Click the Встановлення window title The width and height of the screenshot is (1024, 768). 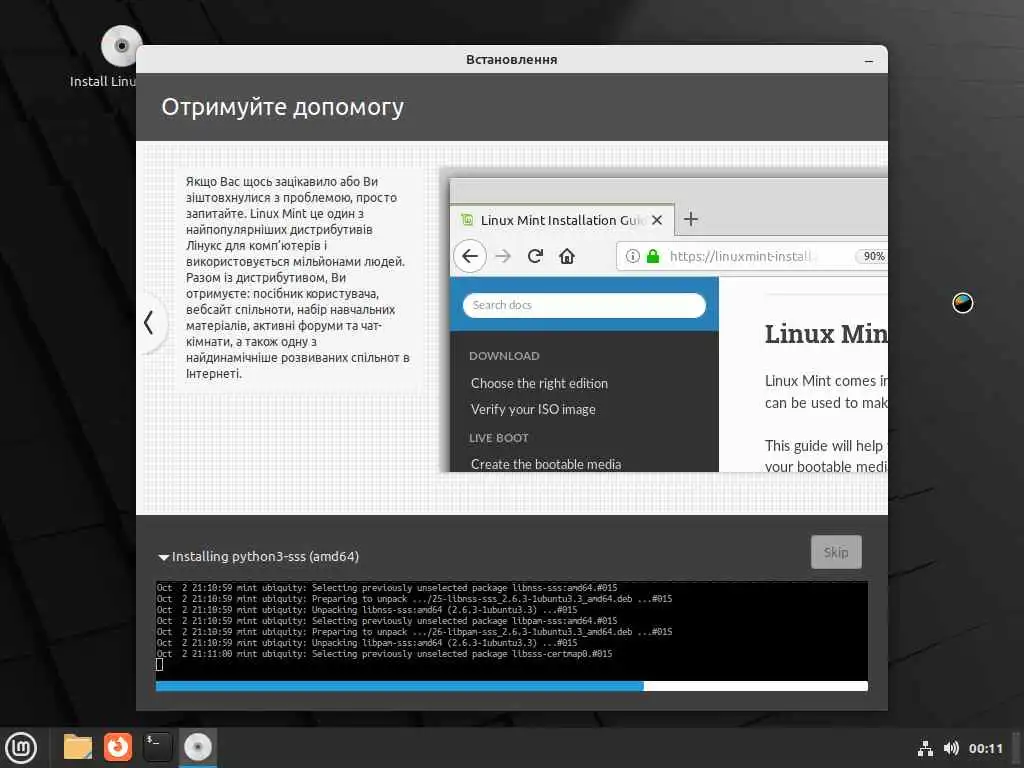[x=511, y=59]
